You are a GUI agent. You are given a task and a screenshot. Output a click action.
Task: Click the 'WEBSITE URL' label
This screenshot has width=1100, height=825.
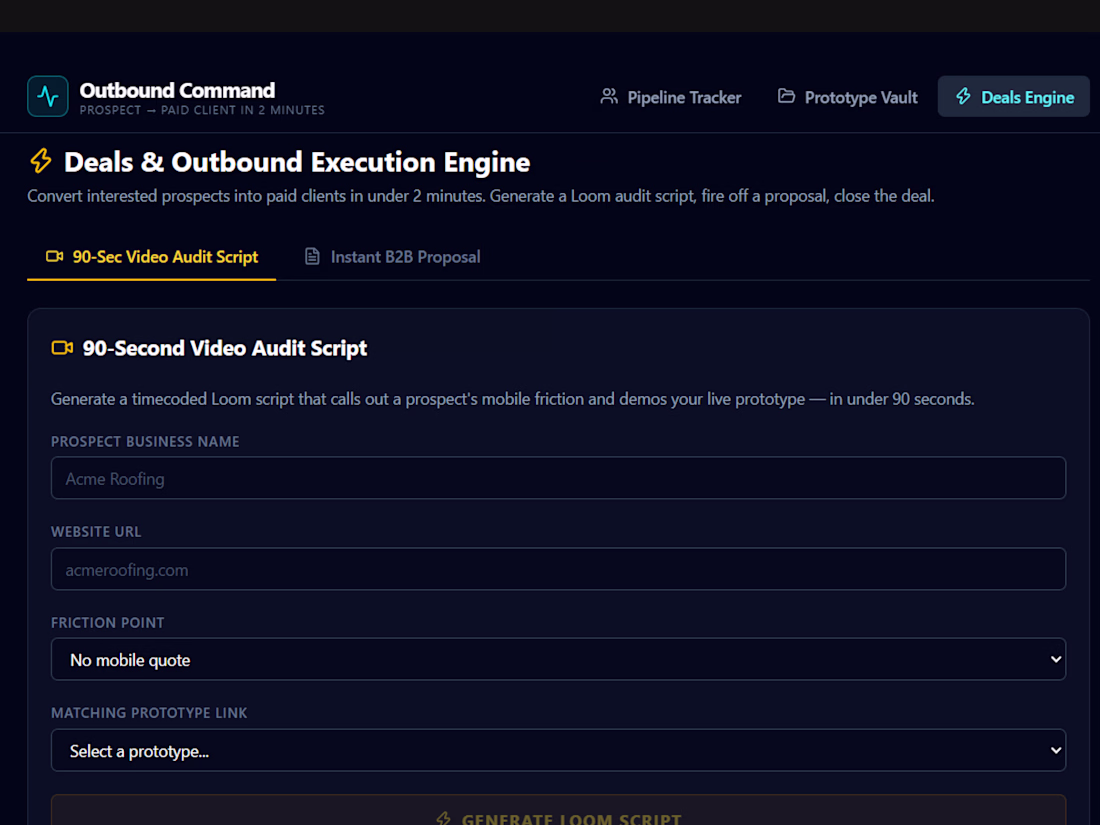(96, 532)
